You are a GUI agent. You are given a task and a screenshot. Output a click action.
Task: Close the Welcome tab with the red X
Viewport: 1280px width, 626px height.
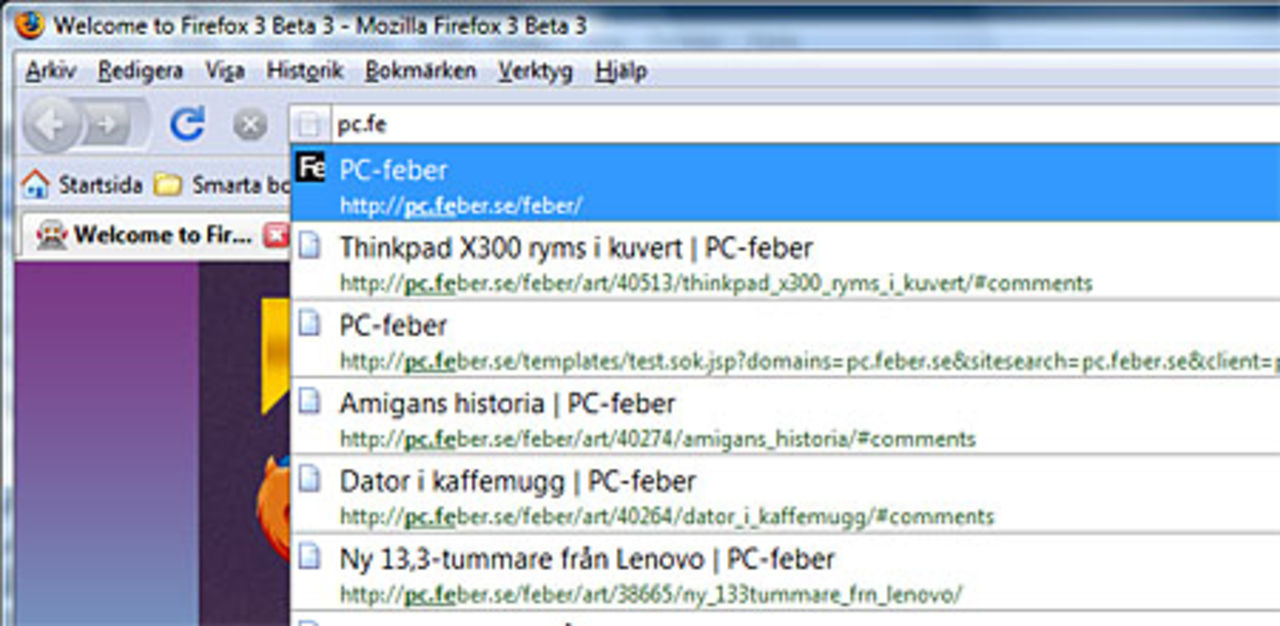pyautogui.click(x=275, y=234)
